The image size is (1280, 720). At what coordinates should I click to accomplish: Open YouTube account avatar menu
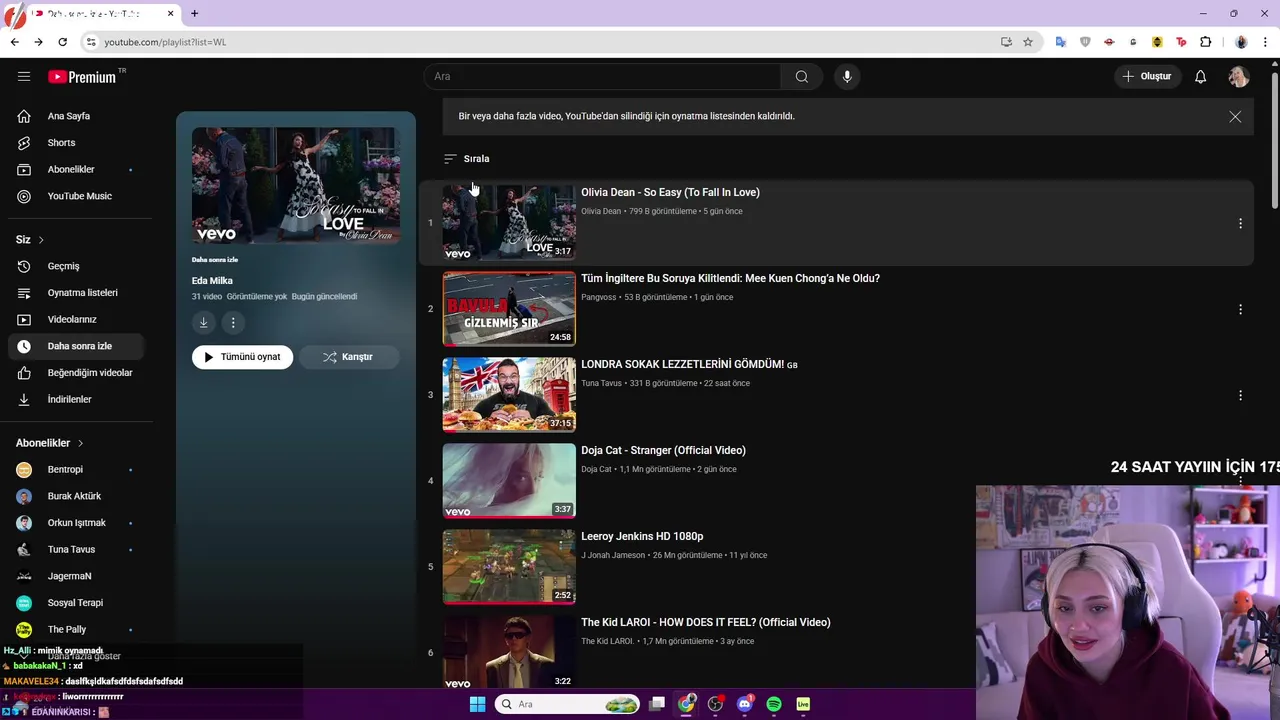(x=1239, y=76)
